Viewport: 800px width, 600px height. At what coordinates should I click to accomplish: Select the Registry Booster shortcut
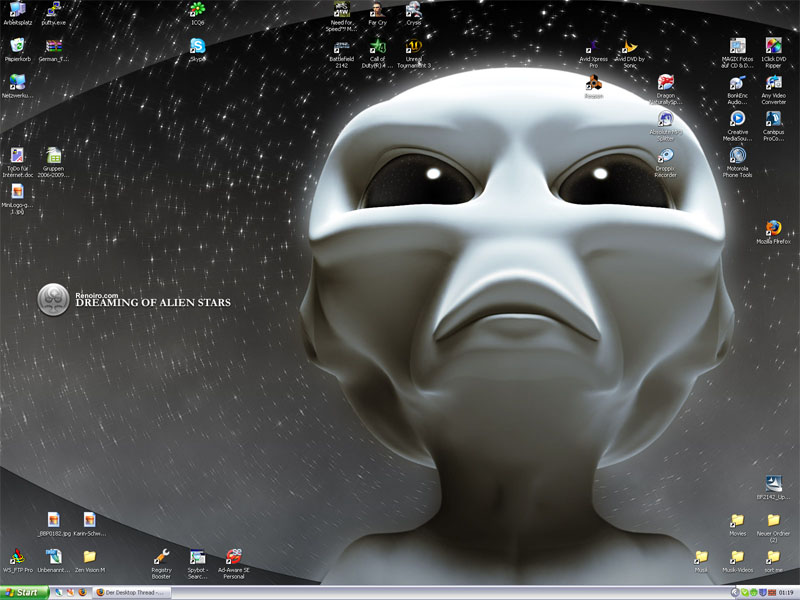(x=162, y=557)
